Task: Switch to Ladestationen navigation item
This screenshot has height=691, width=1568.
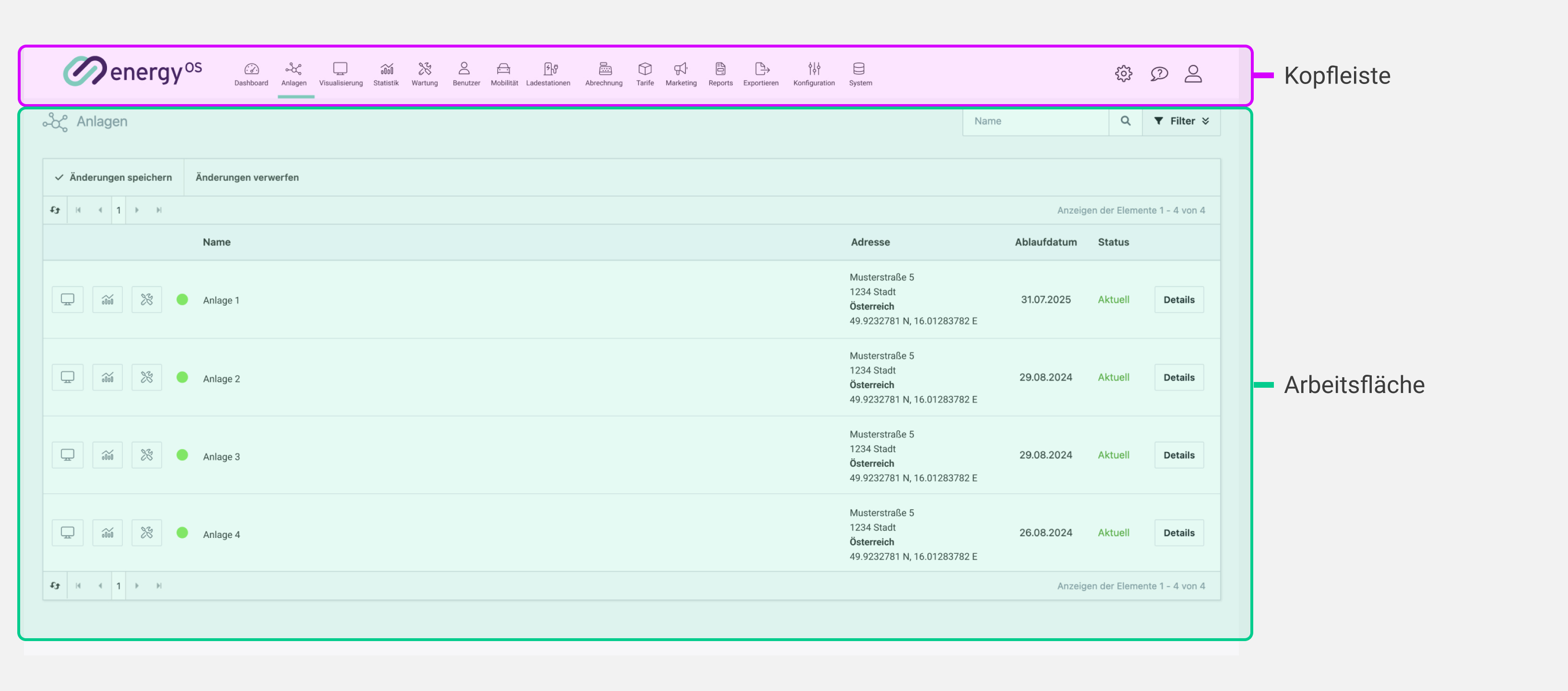Action: click(548, 74)
